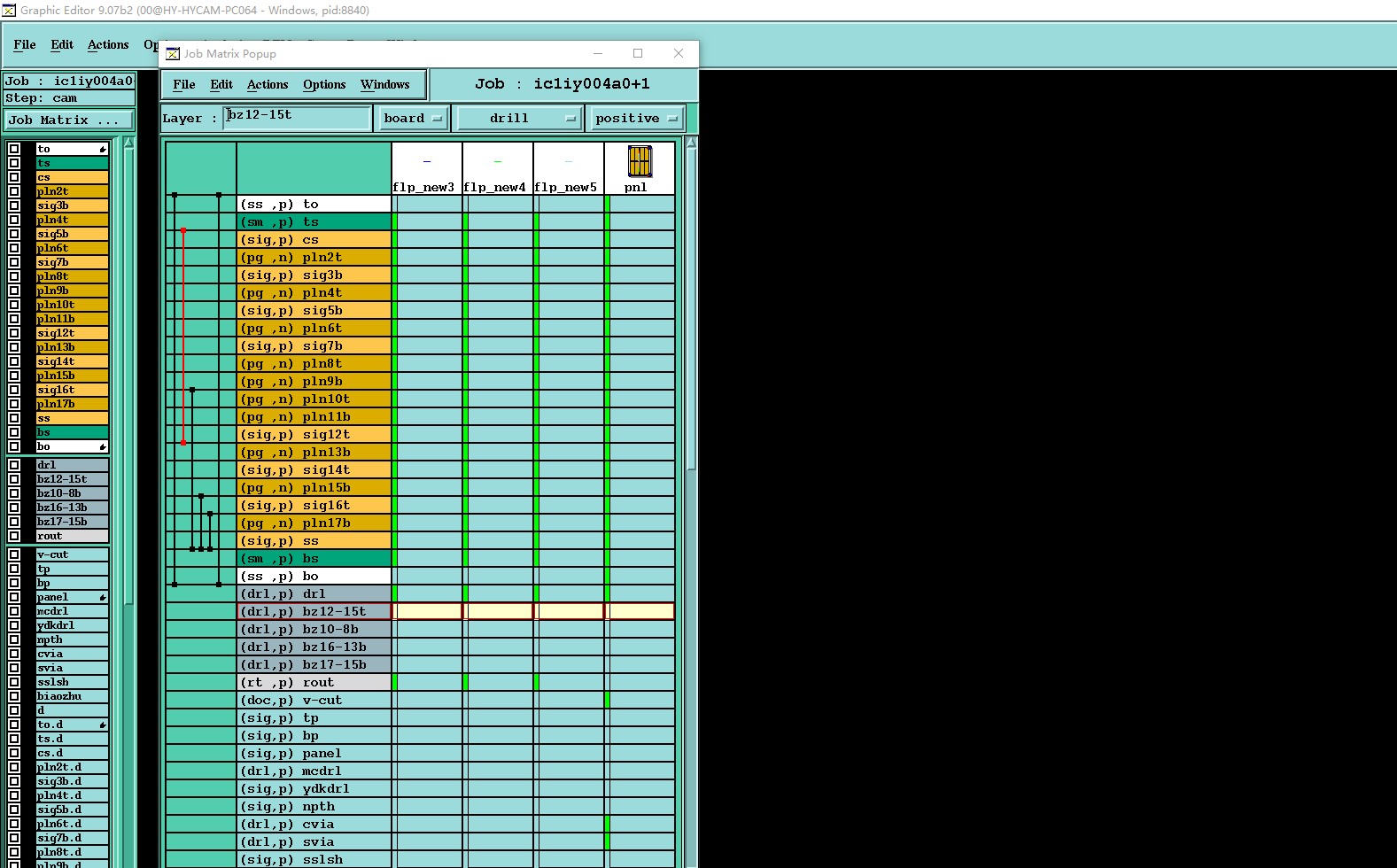This screenshot has width=1397, height=868.
Task: Select matrix row '(sig,p) sig12t'
Action: click(314, 434)
